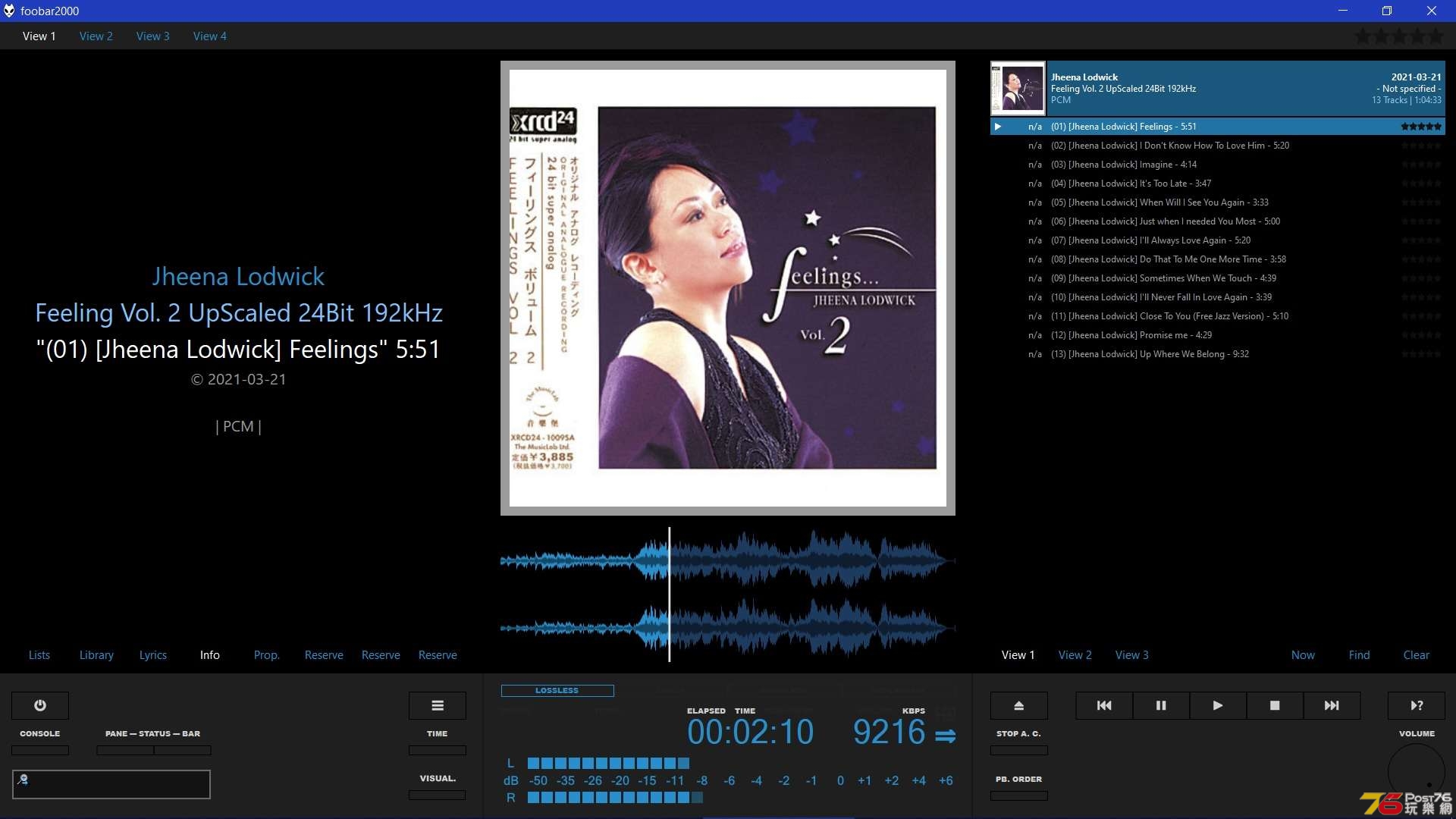Switch to View 4 in the top menu bar
The width and height of the screenshot is (1456, 819).
click(210, 36)
